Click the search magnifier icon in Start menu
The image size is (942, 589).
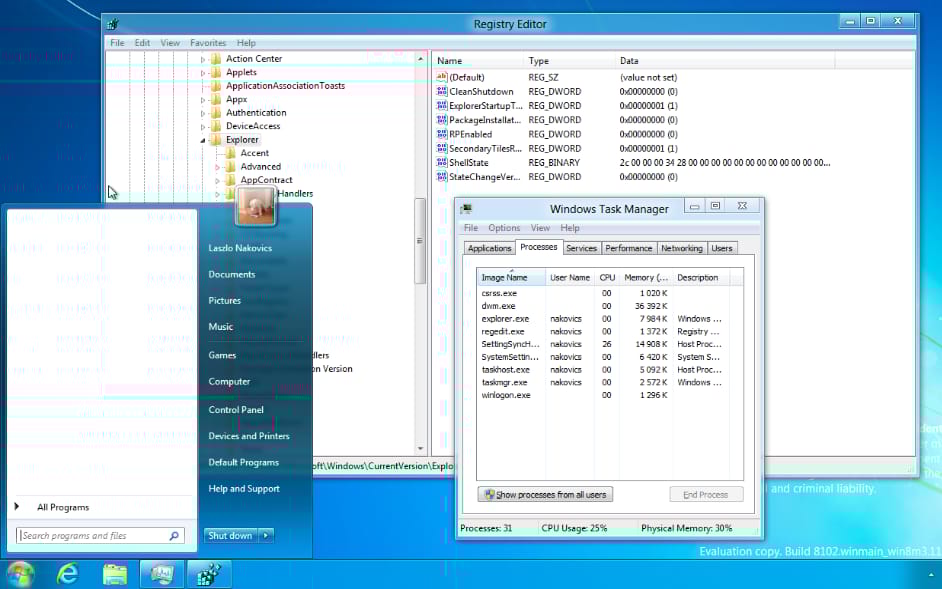point(174,536)
